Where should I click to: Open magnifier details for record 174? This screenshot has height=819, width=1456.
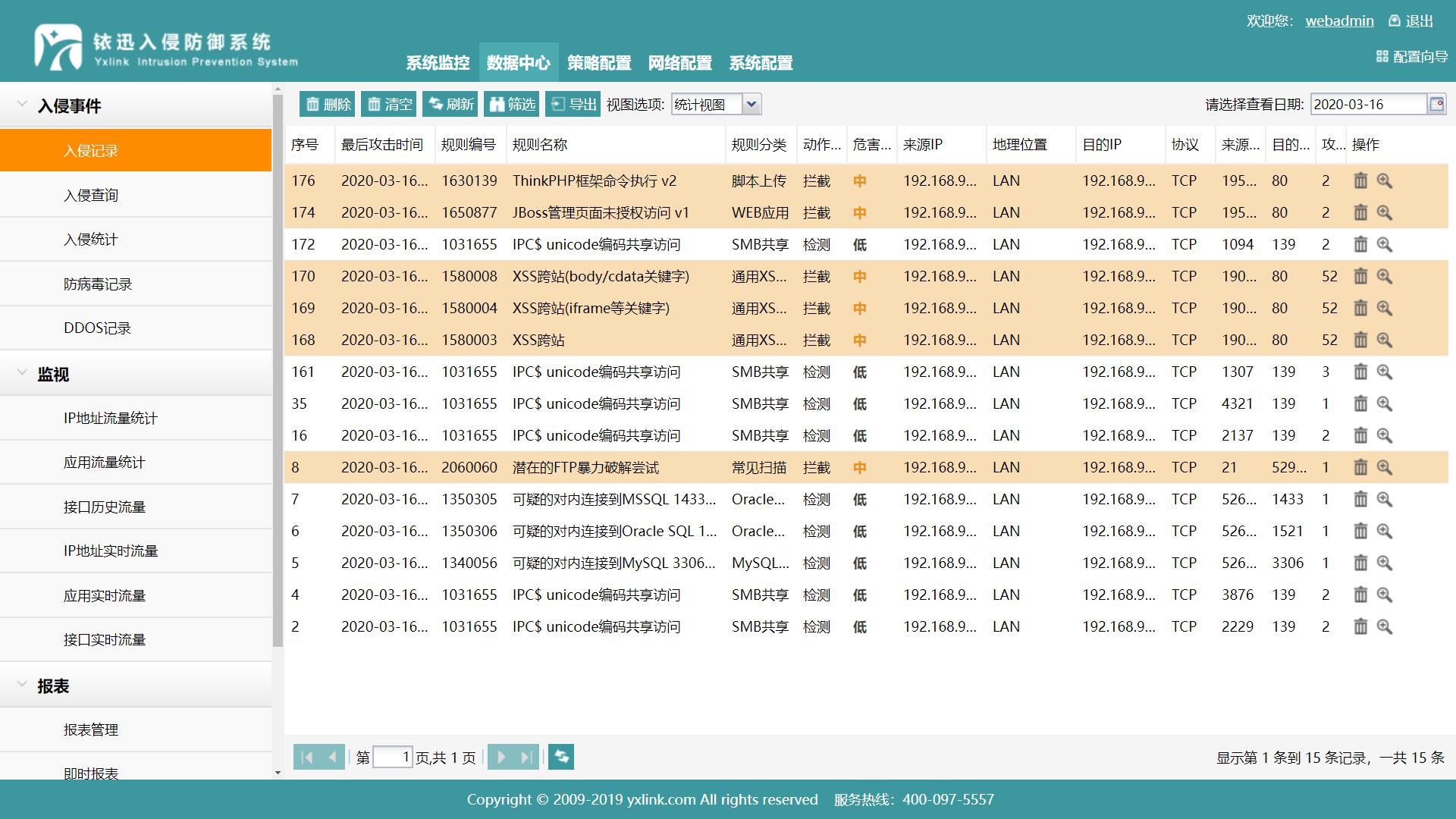click(1385, 212)
